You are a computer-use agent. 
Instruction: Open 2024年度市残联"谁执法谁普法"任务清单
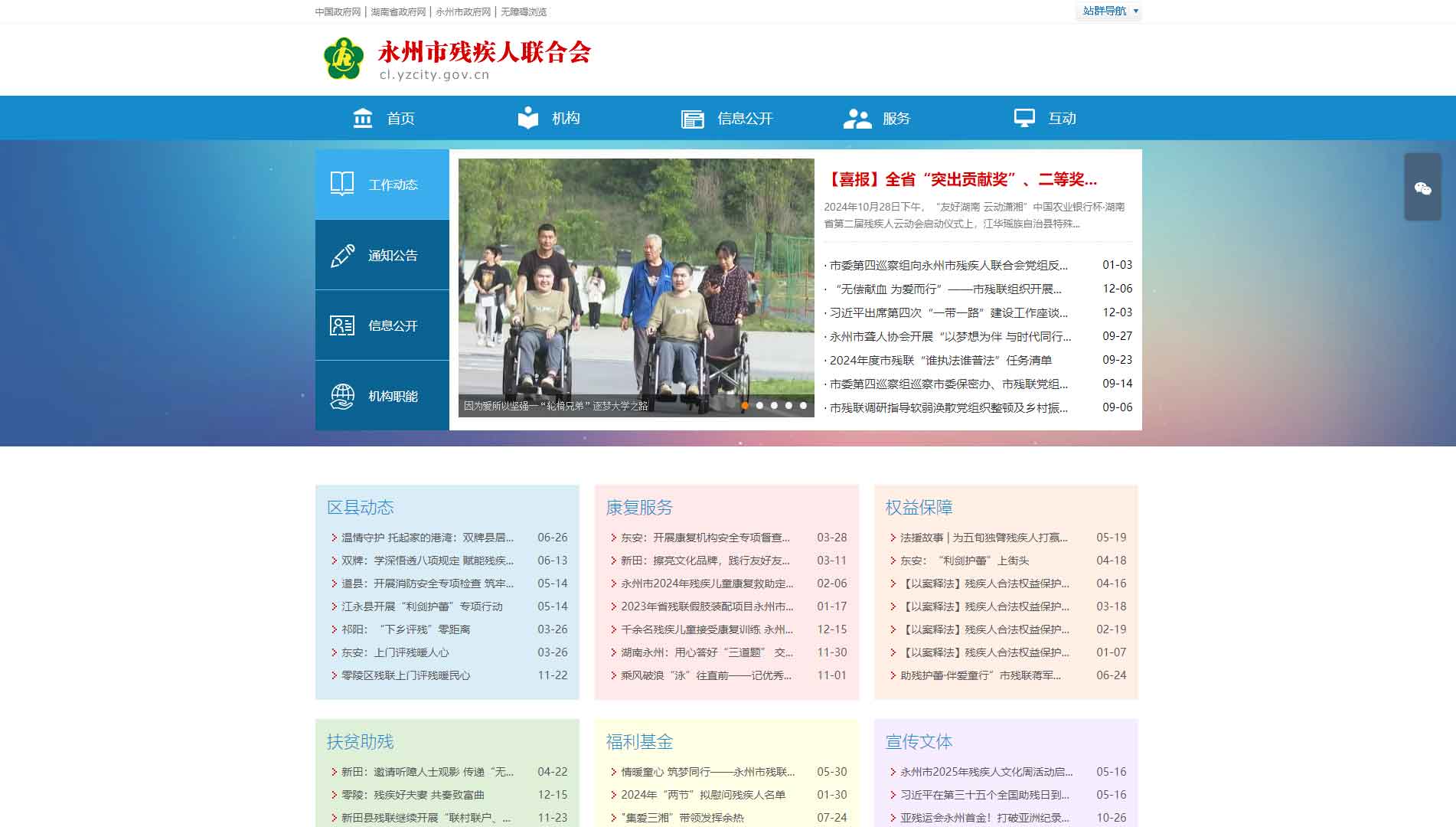point(941,360)
